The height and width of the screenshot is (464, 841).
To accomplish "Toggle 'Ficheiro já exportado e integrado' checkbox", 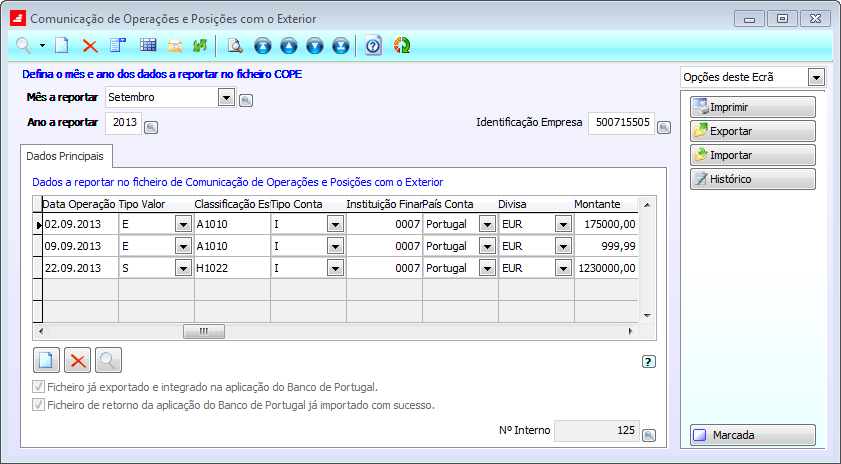I will [39, 387].
